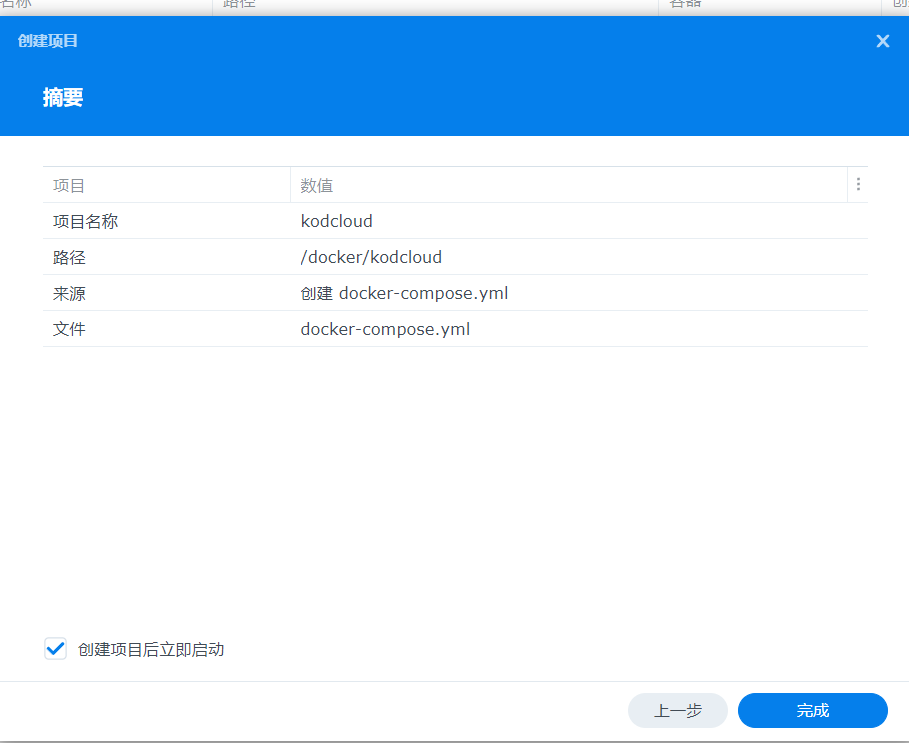Select the 来源 row label

(x=69, y=293)
